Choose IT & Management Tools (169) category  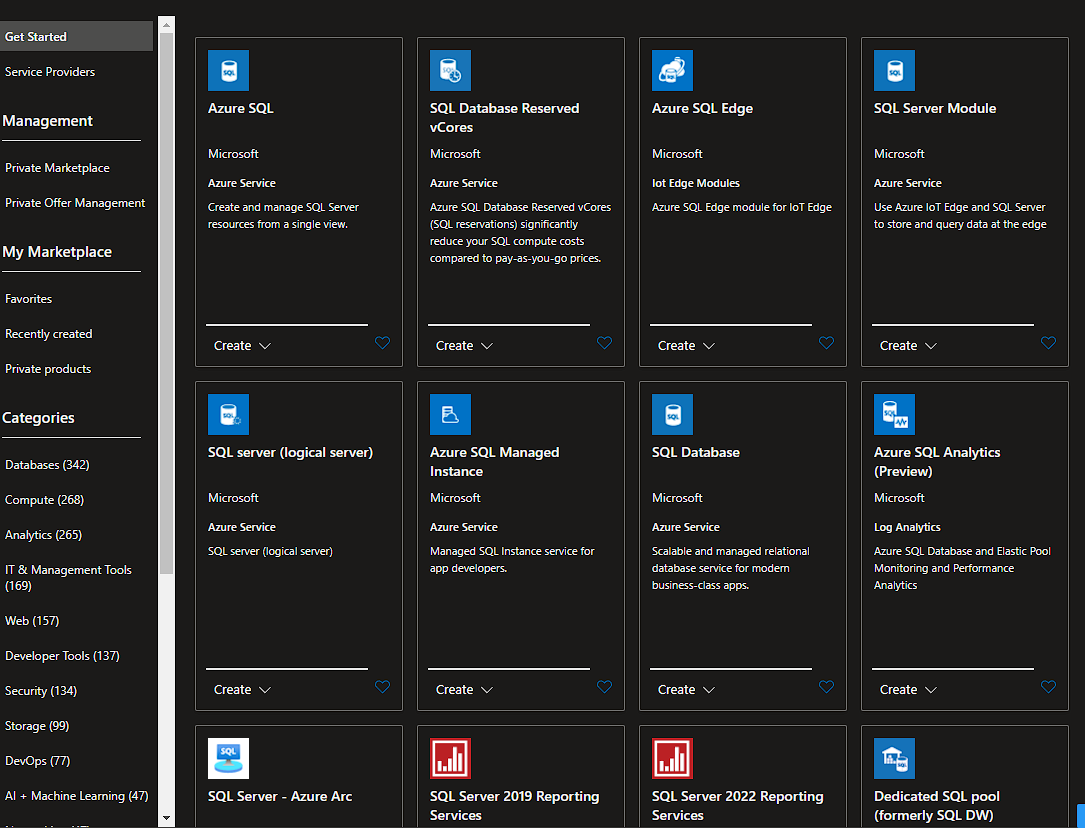[69, 578]
